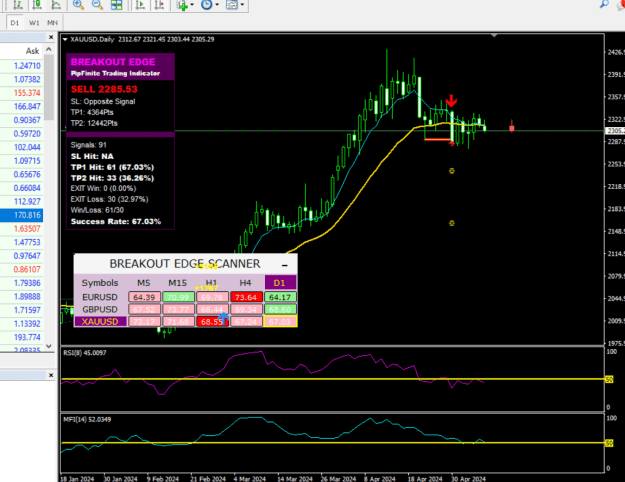This screenshot has height=482, width=625.
Task: Select highlighted row with ask 170.816
Action: (x=22, y=215)
